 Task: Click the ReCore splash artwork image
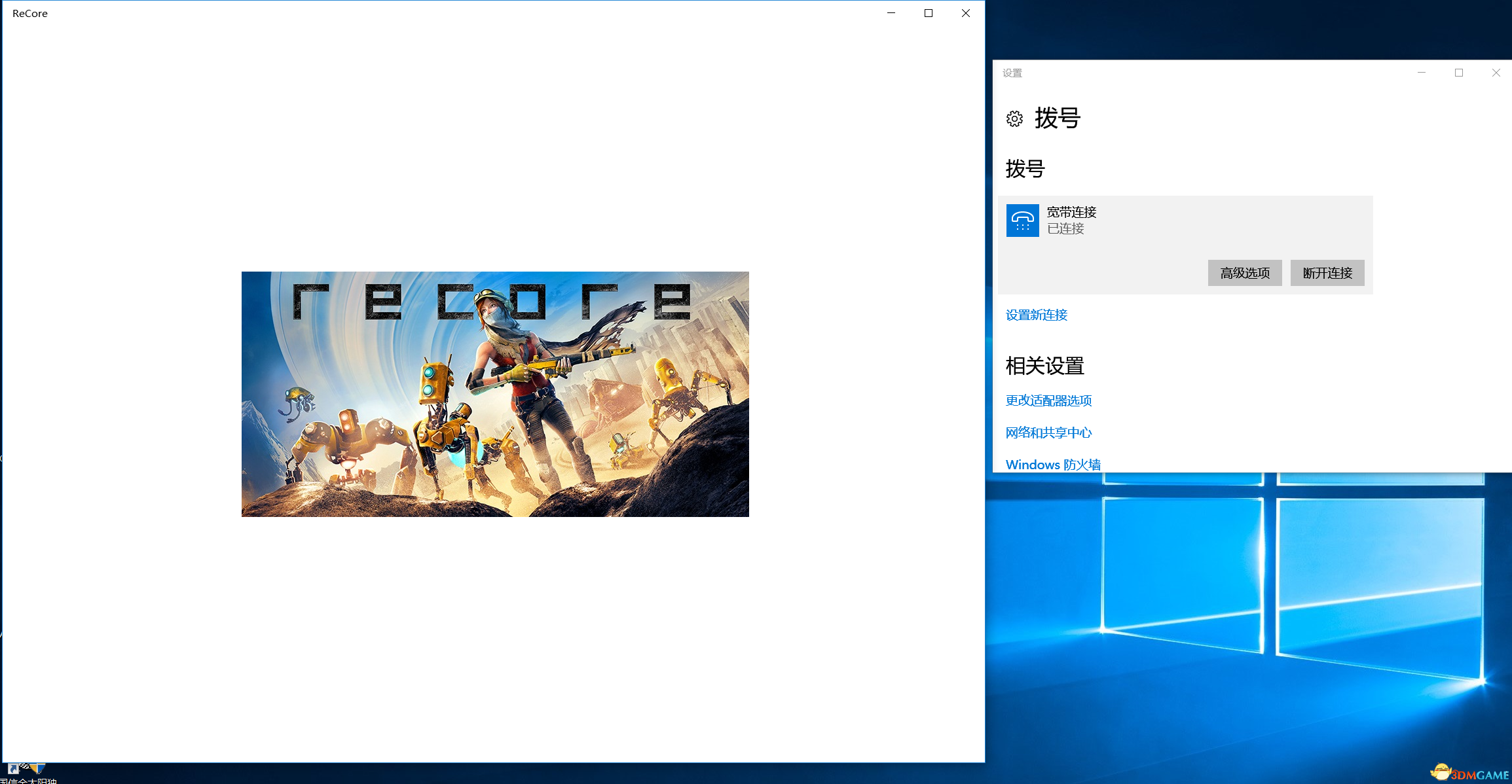point(495,394)
